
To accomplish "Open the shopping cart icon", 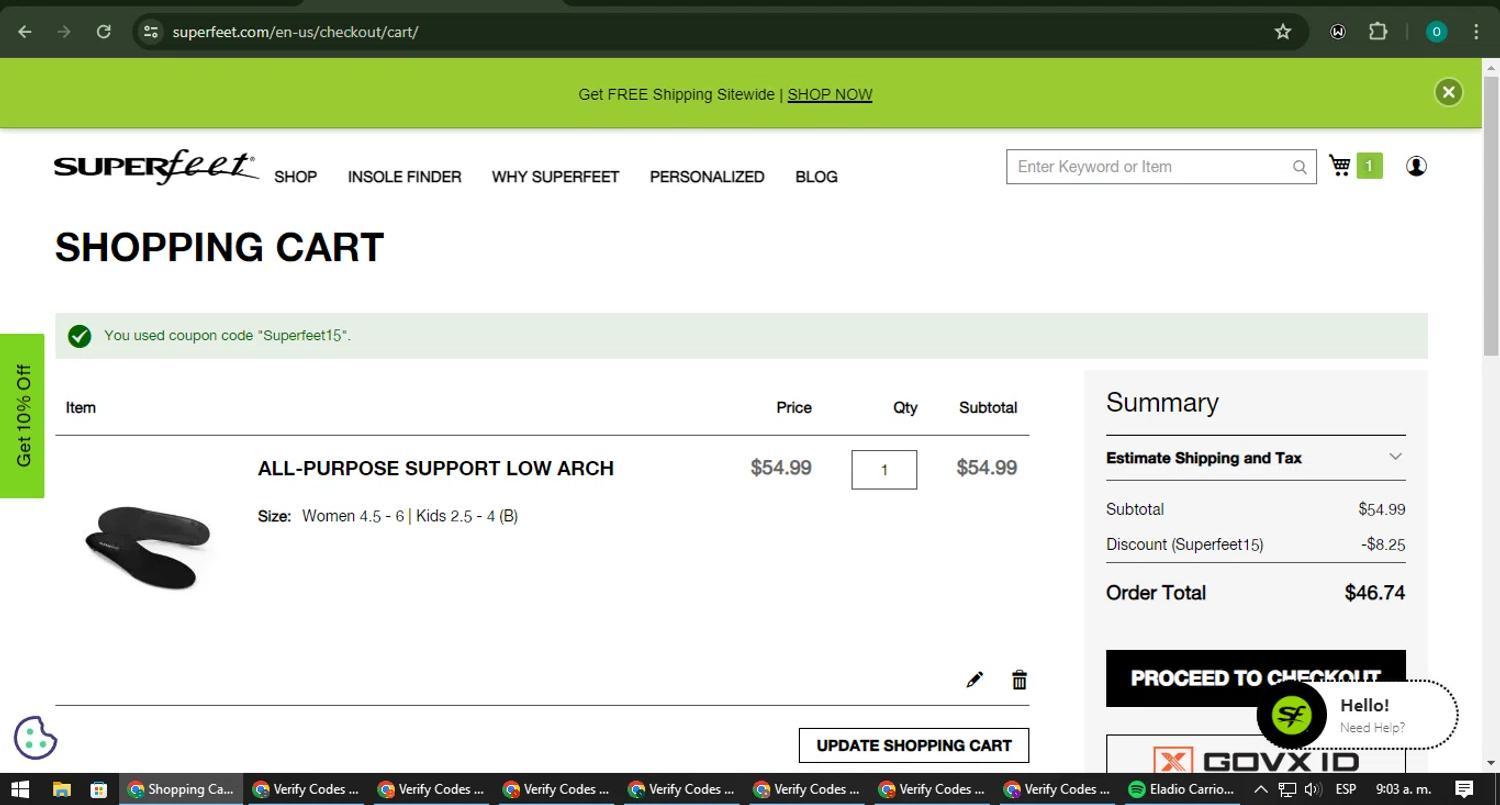I will point(1340,165).
